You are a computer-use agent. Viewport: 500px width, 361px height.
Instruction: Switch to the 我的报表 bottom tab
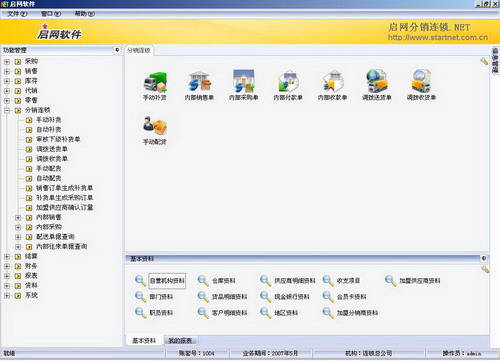pos(180,340)
